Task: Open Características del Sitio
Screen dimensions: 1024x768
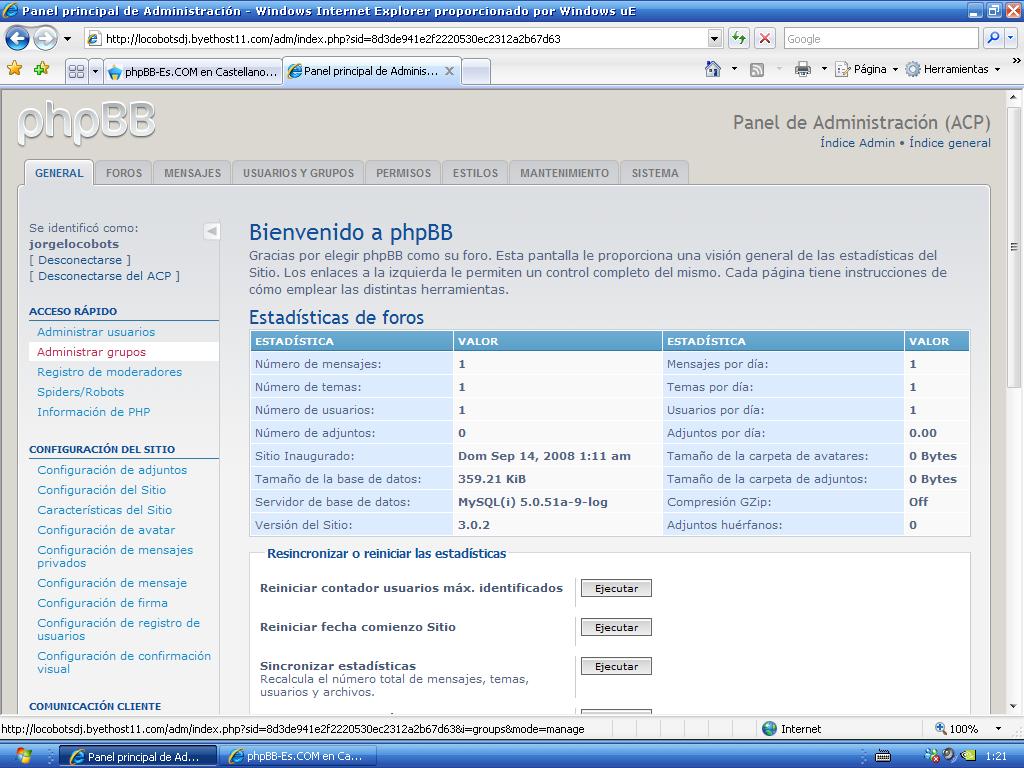Action: coord(104,509)
